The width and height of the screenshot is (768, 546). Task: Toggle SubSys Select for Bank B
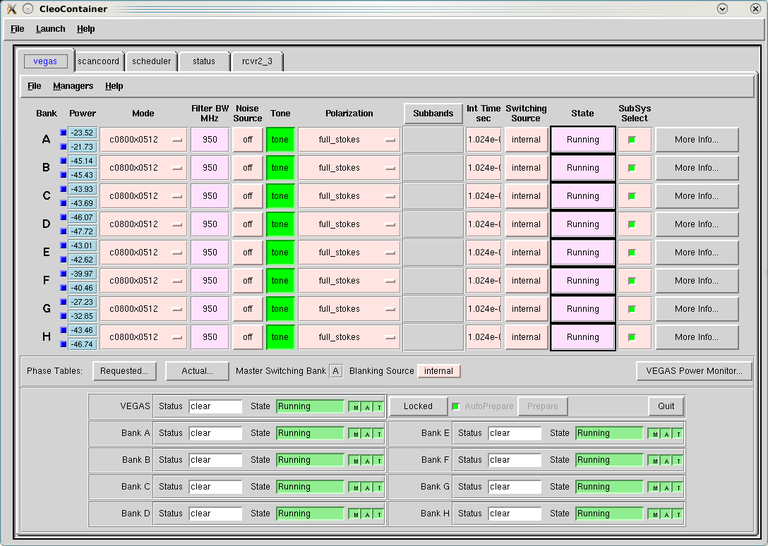pos(632,168)
